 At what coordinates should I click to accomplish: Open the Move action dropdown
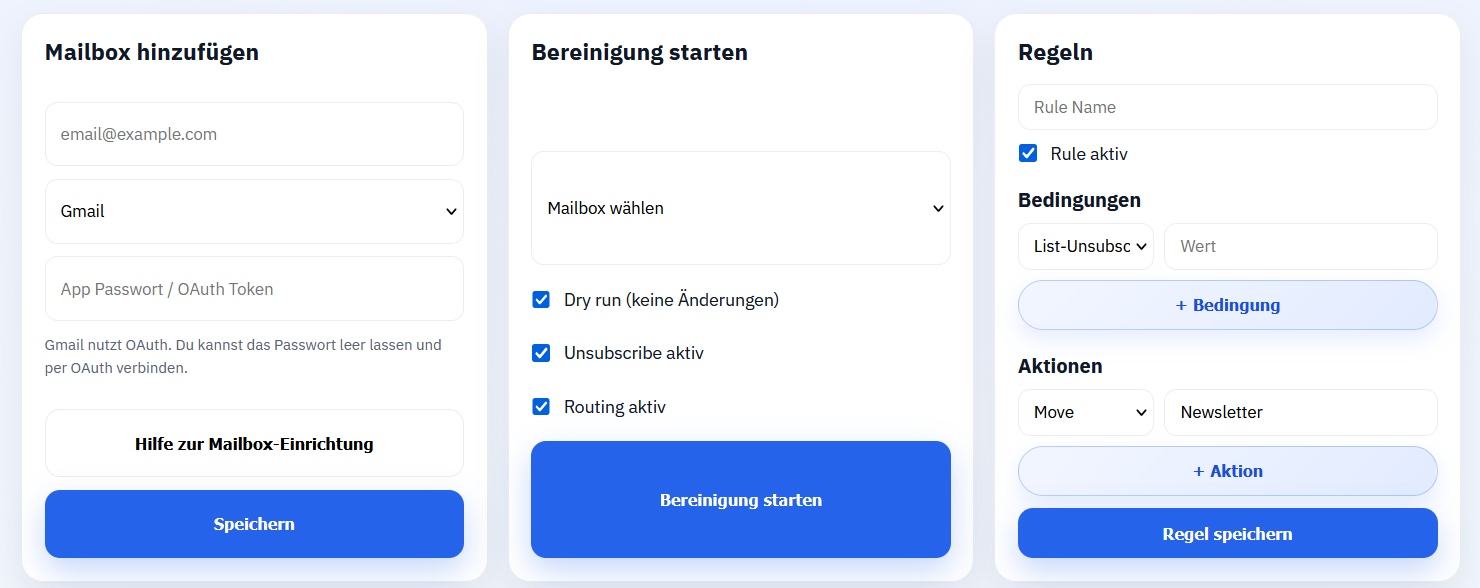click(x=1085, y=412)
